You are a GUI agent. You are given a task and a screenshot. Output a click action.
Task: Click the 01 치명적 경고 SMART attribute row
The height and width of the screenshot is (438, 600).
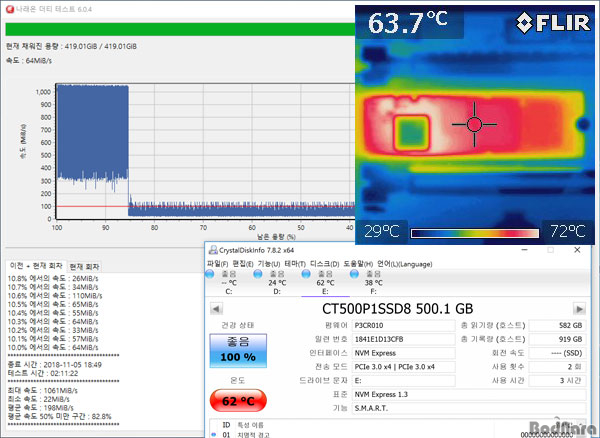point(398,435)
